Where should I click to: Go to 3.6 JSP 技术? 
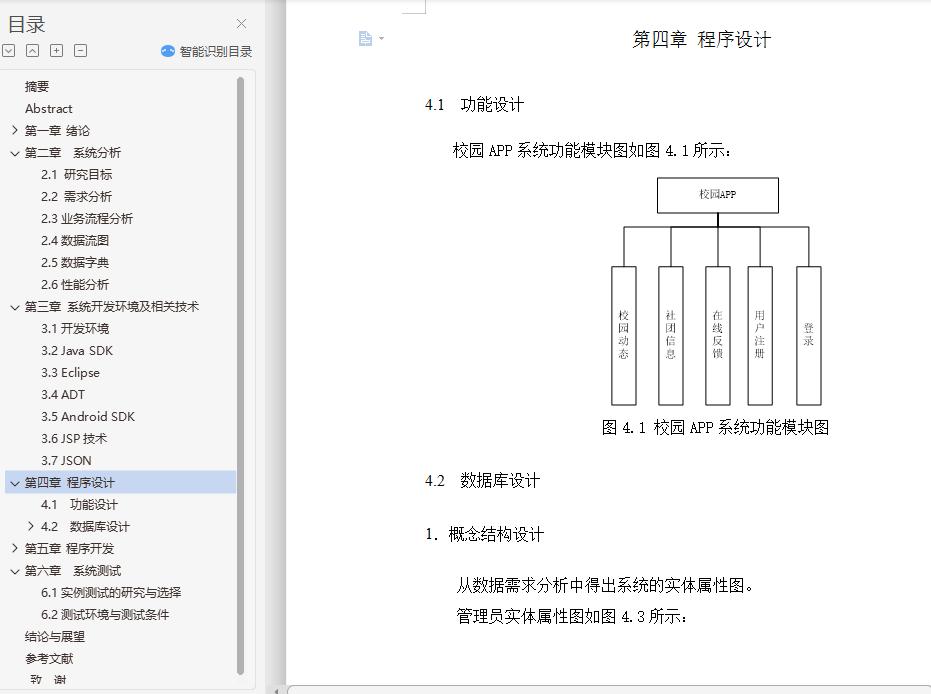click(x=74, y=438)
